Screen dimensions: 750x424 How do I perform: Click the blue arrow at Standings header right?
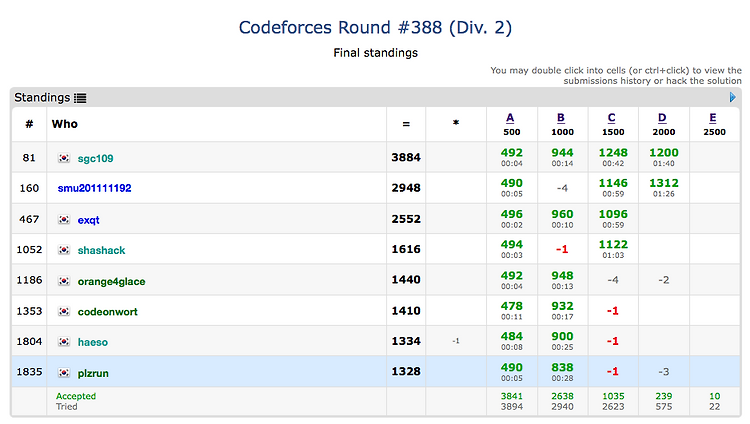732,98
